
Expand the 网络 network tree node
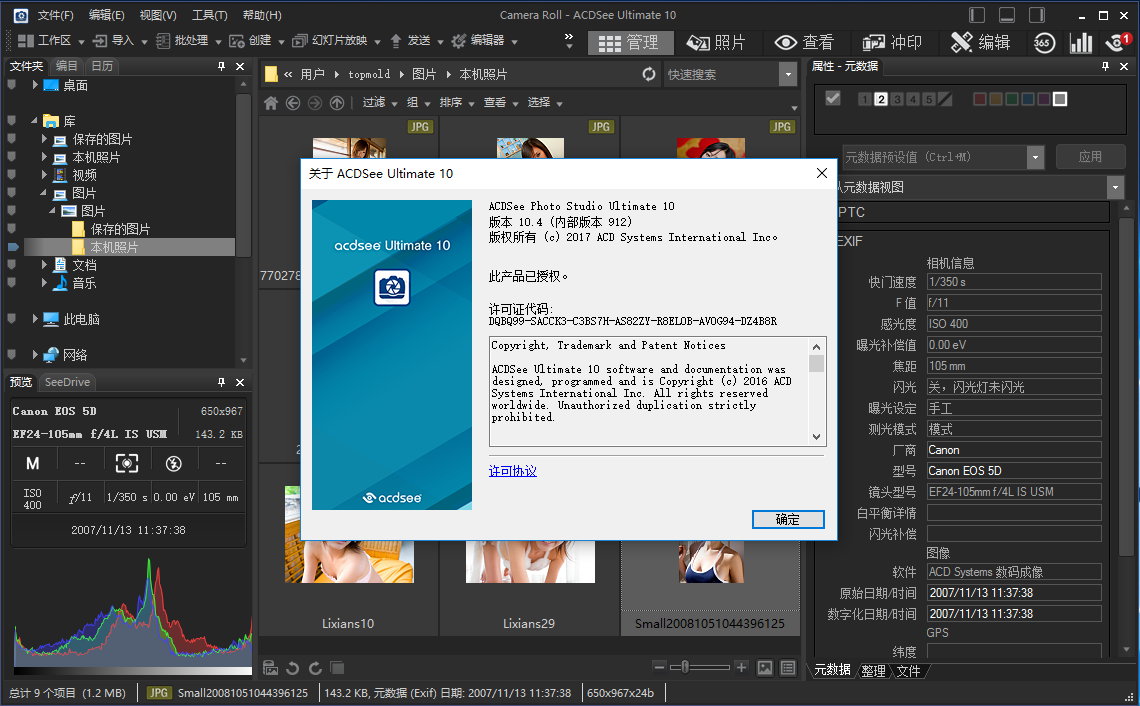pyautogui.click(x=35, y=354)
